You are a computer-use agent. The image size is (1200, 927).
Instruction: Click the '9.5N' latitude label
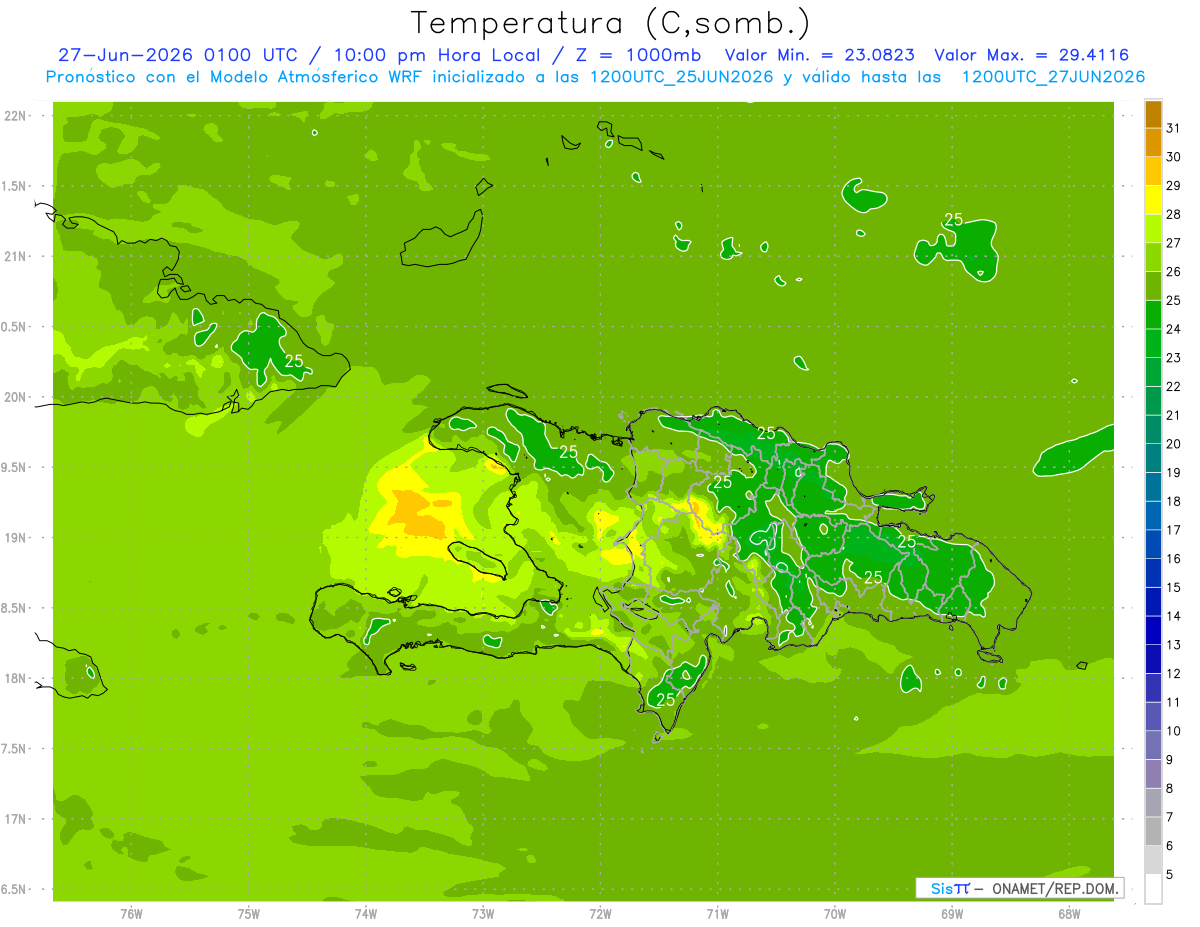coord(15,467)
